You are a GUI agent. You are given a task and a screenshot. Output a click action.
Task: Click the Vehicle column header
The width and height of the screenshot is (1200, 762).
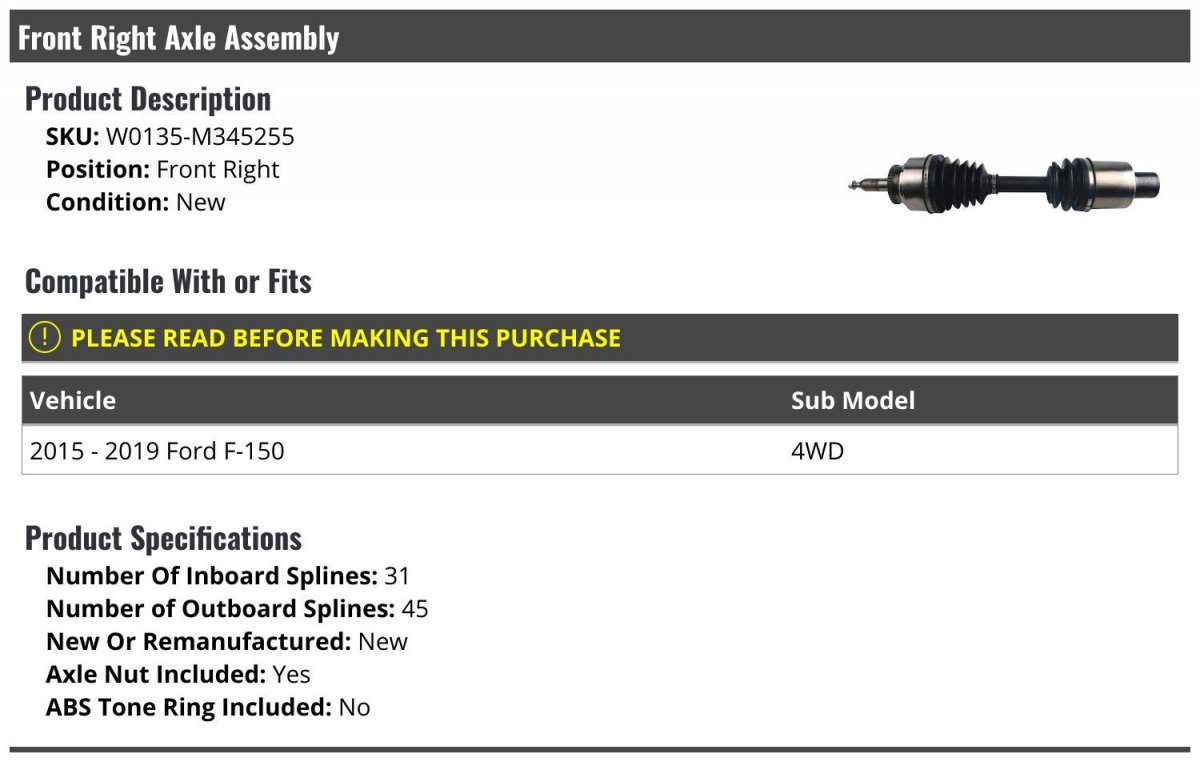(73, 401)
